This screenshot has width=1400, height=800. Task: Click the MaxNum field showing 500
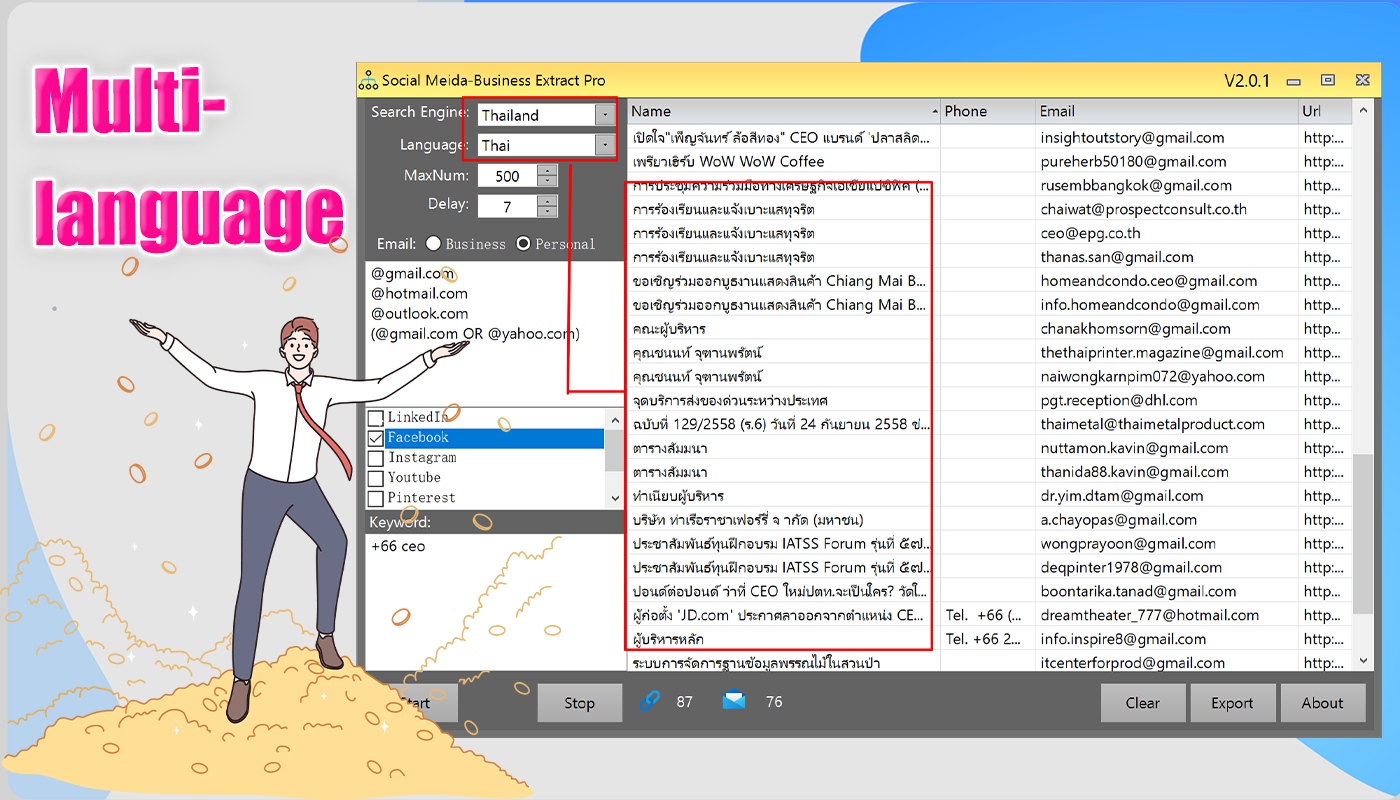tap(508, 176)
